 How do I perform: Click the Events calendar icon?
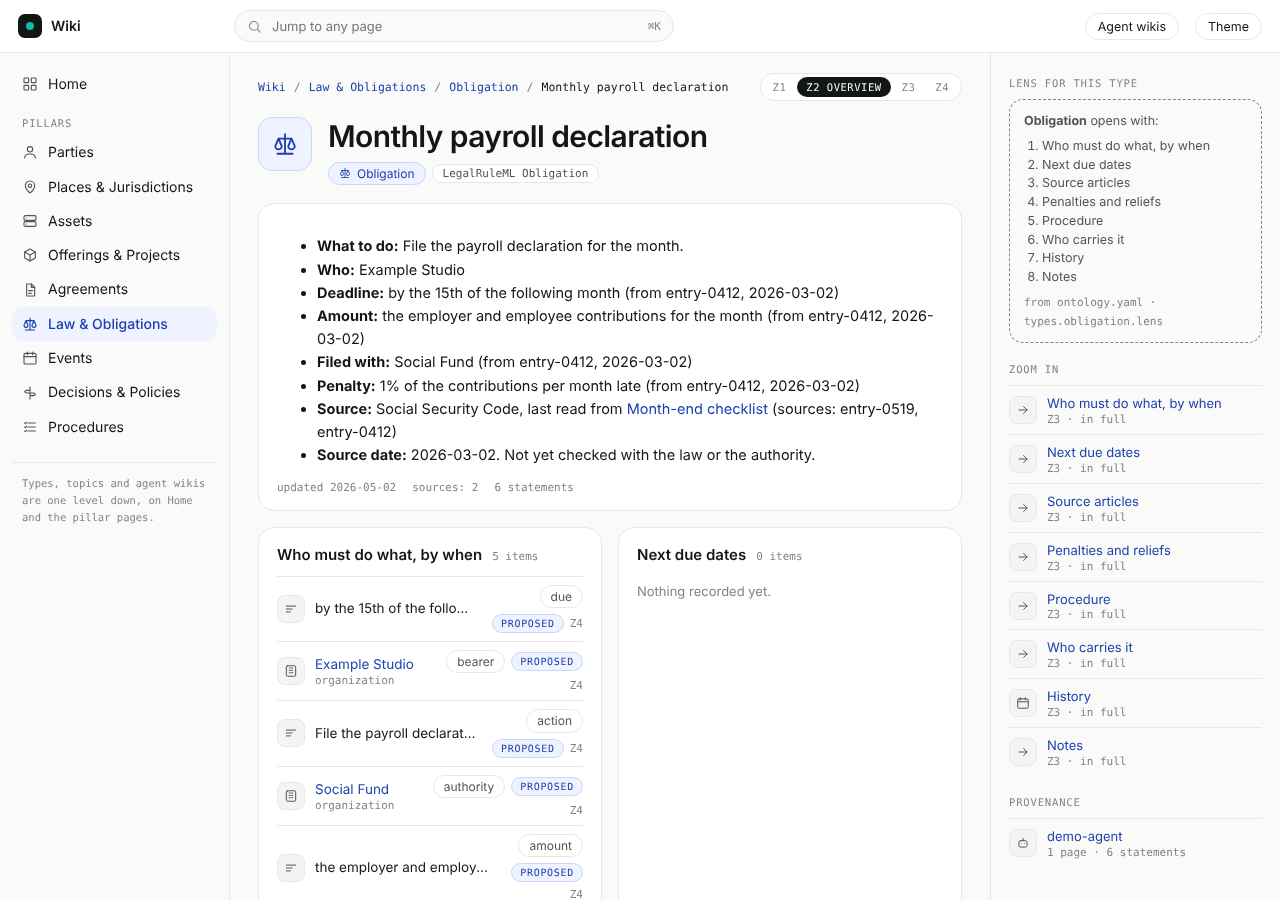coord(30,358)
